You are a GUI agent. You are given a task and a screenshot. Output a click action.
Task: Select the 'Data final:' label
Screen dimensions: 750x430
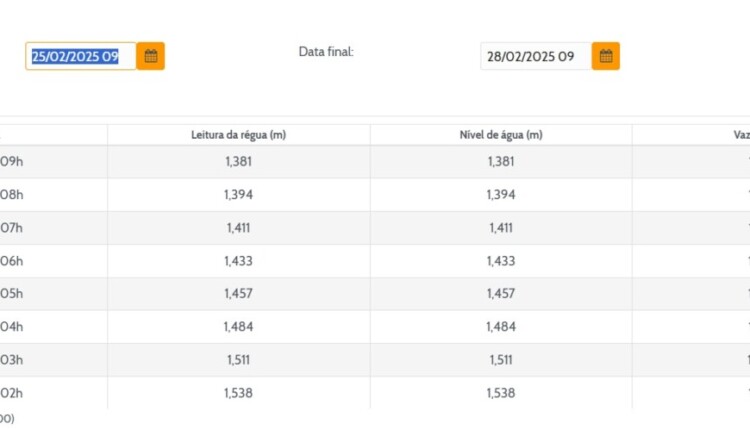click(326, 51)
